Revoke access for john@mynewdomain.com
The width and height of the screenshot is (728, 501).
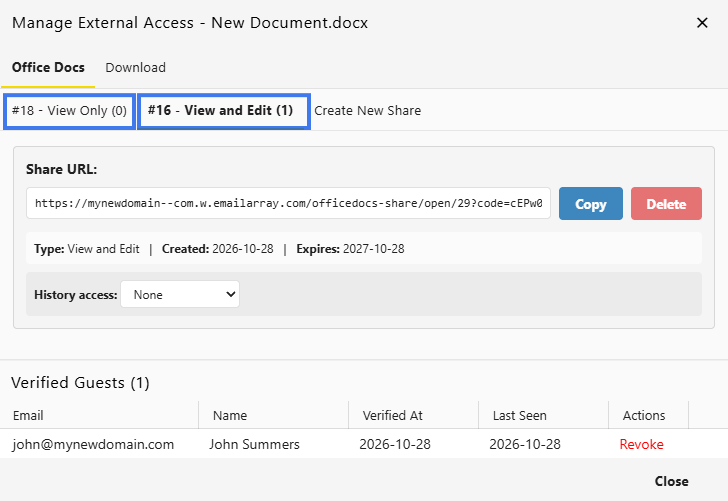pyautogui.click(x=641, y=444)
